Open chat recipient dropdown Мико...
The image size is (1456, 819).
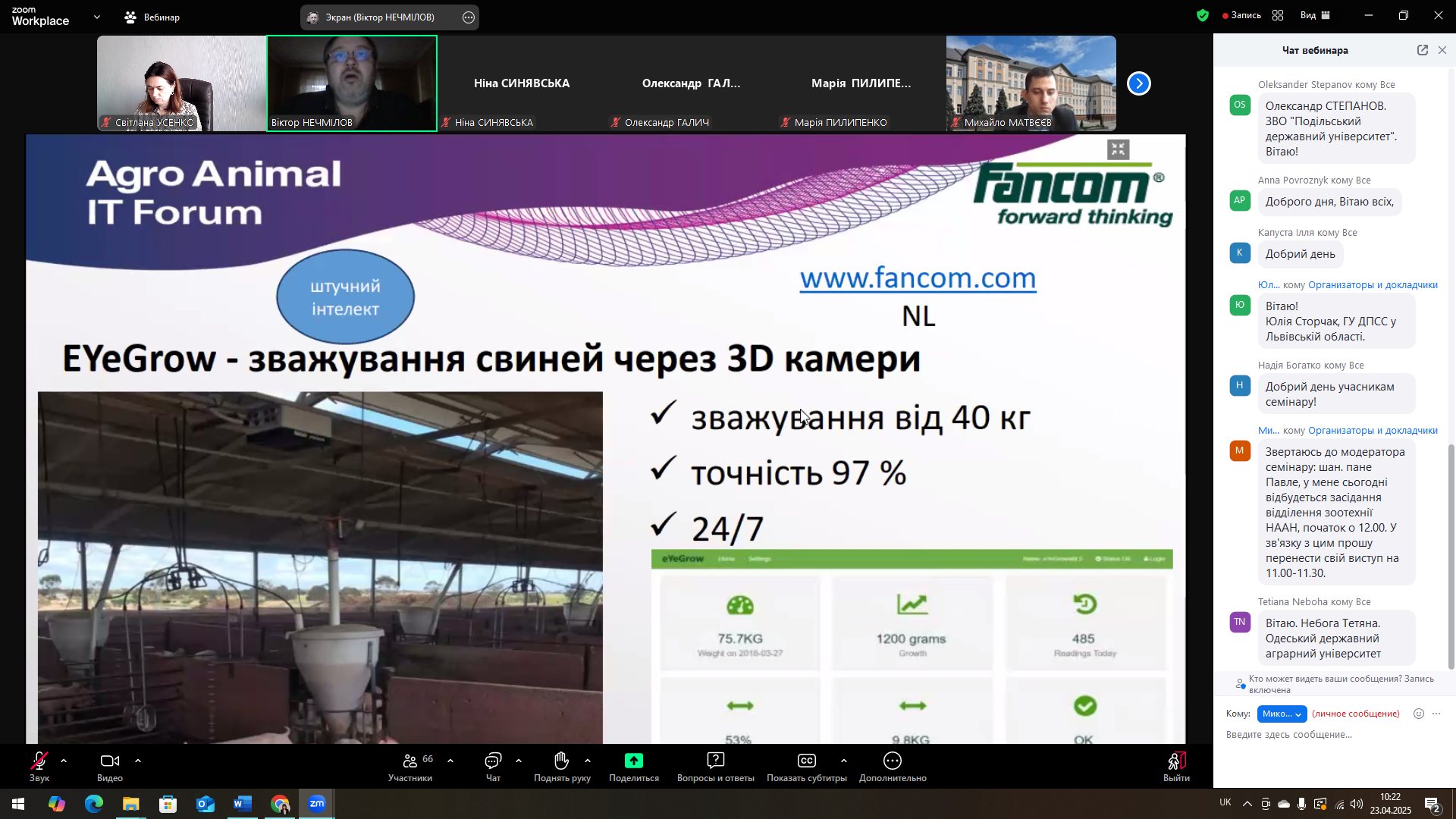pos(1282,714)
